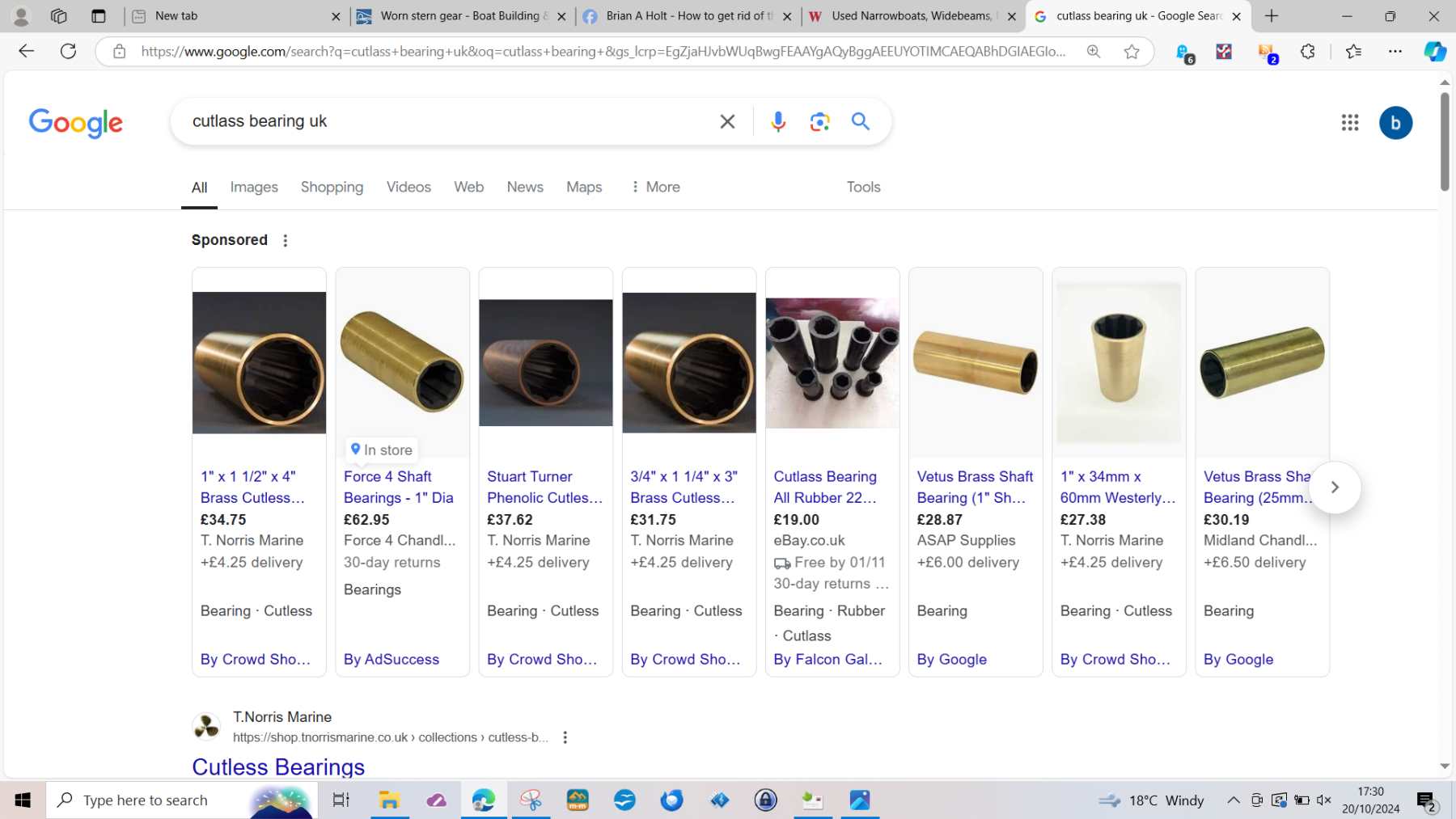Open the Cutless Bearings result link
This screenshot has width=1456, height=819.
tap(278, 766)
